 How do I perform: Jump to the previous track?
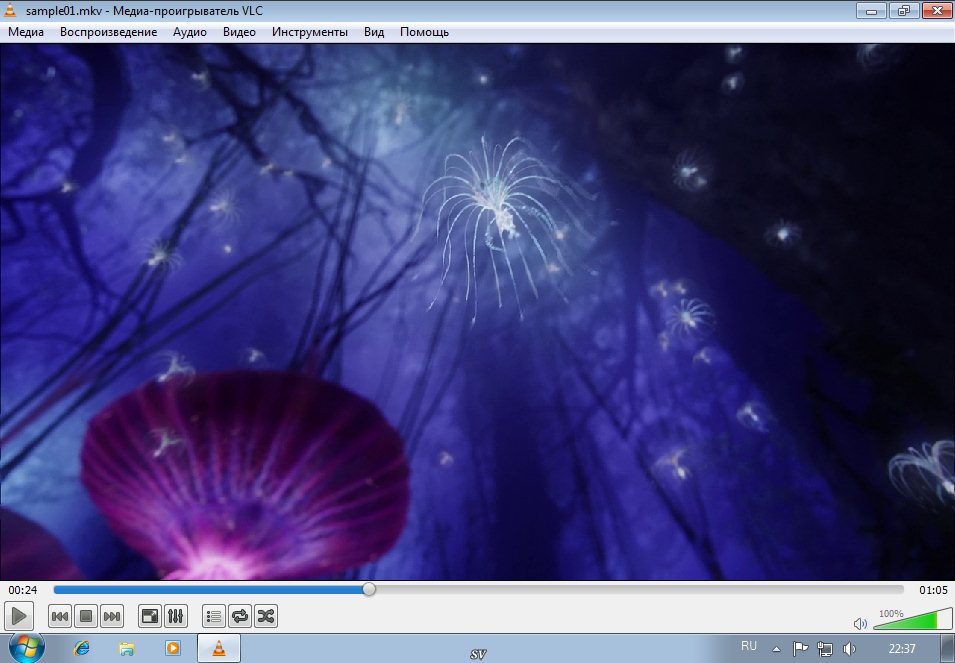(x=60, y=617)
